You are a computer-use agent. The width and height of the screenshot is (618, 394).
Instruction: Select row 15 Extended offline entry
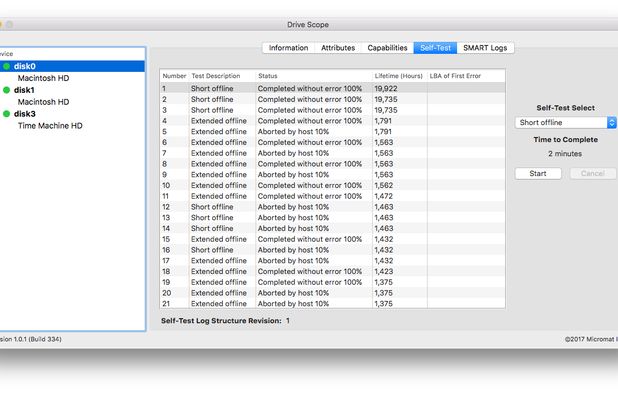(332, 239)
